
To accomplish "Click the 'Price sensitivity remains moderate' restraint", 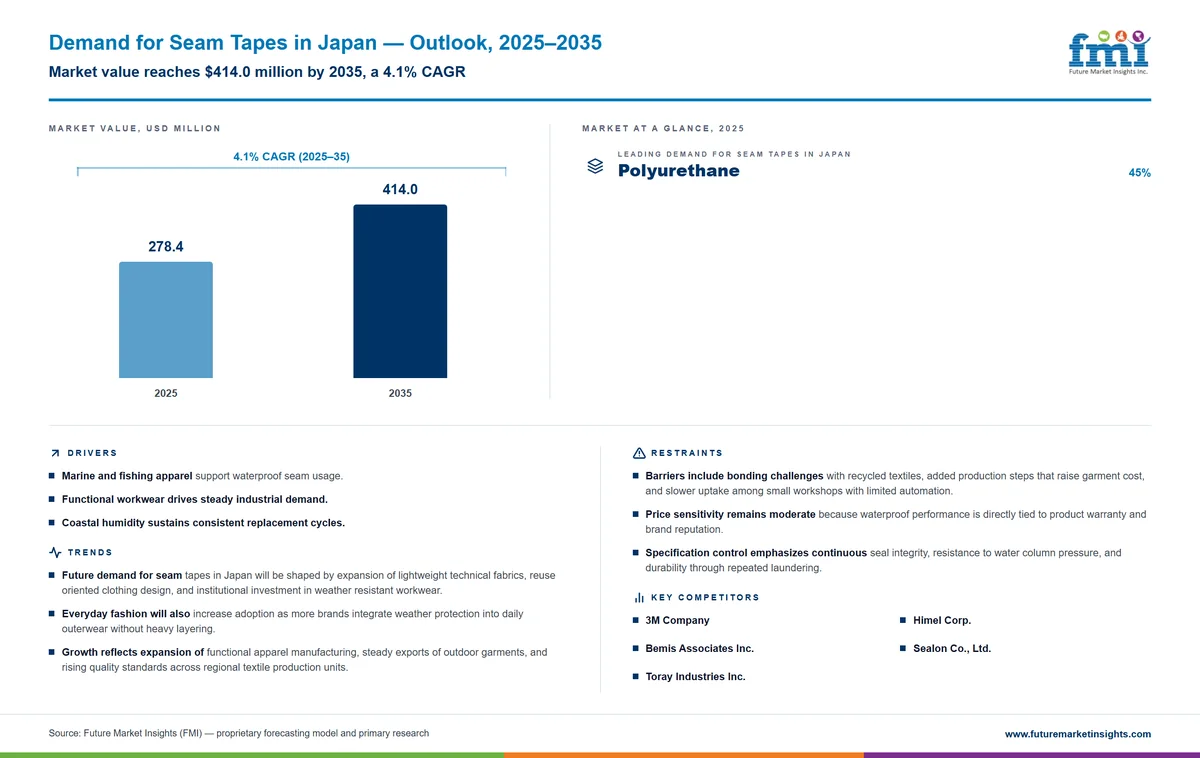I will (896, 522).
